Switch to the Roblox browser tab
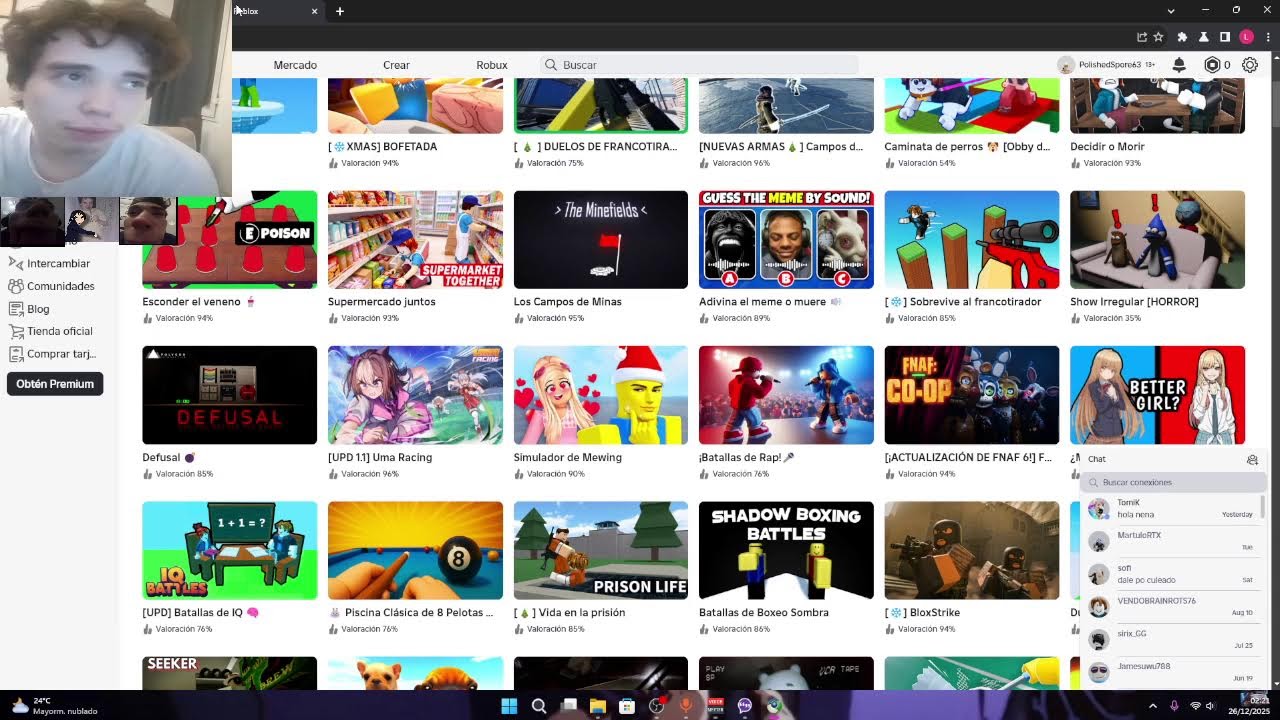The height and width of the screenshot is (720, 1280). click(270, 11)
